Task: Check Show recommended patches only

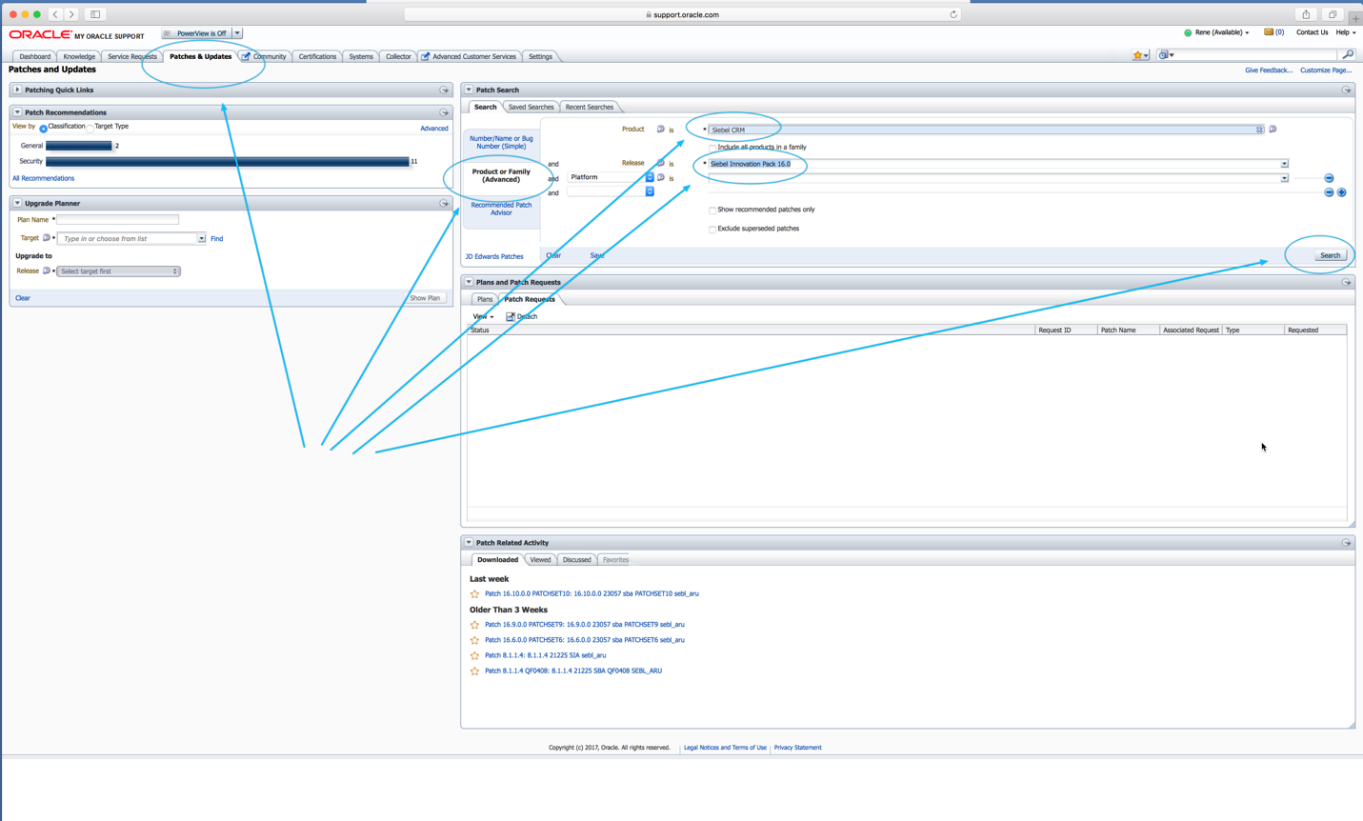Action: pyautogui.click(x=712, y=211)
